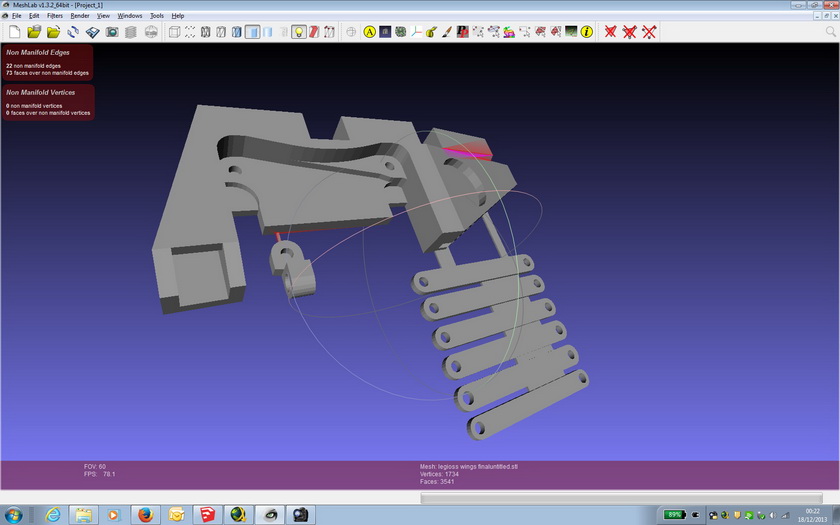This screenshot has width=840, height=525.
Task: Launch Internet Explorer from taskbar
Action: [x=52, y=515]
